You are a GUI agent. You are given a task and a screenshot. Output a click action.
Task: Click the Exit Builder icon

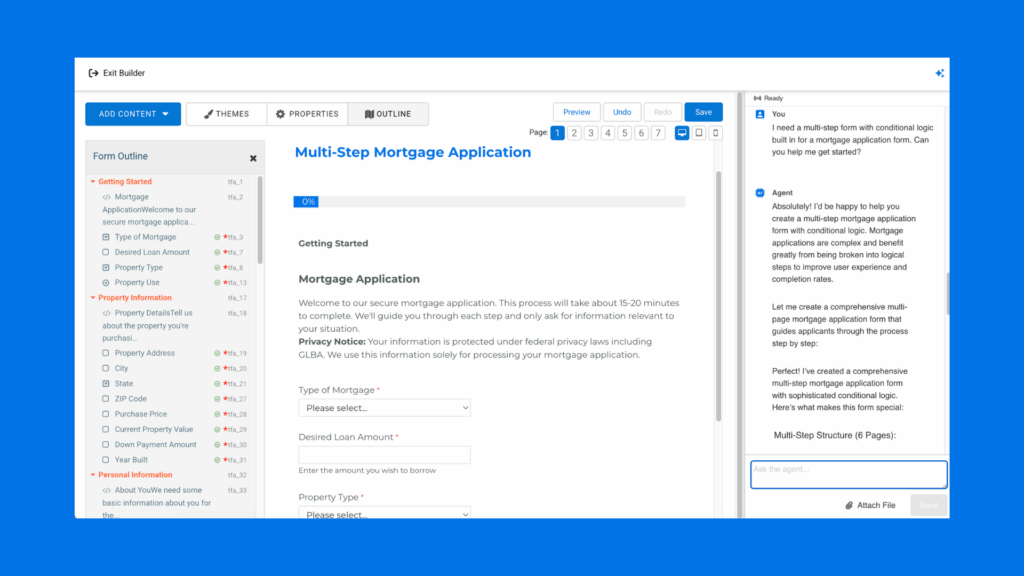[93, 73]
